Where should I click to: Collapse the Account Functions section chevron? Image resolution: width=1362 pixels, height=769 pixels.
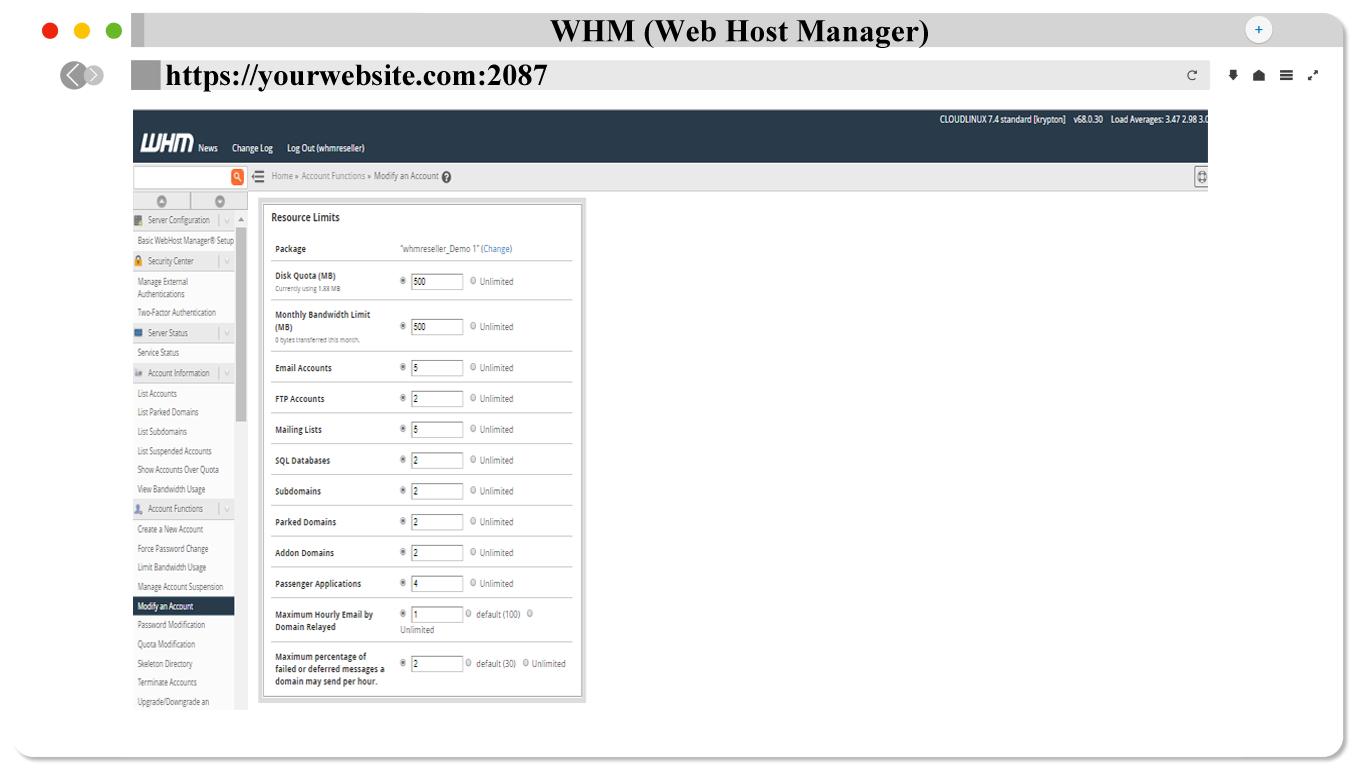click(227, 509)
